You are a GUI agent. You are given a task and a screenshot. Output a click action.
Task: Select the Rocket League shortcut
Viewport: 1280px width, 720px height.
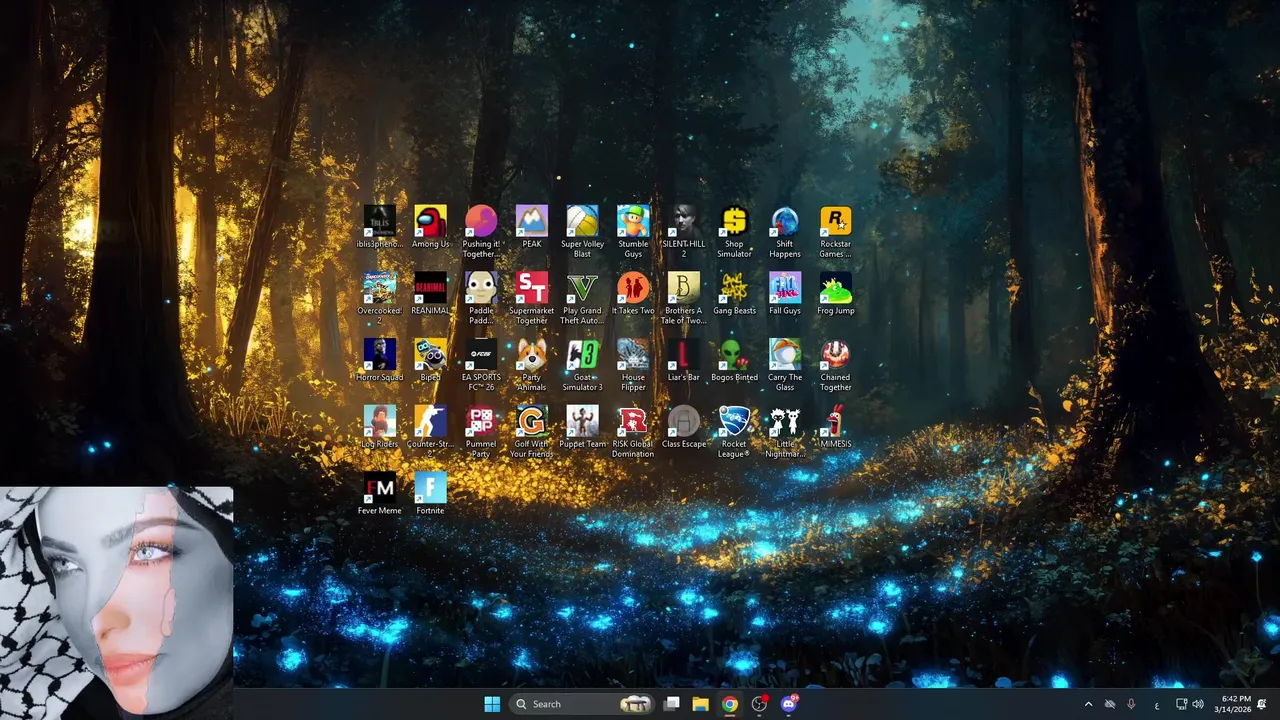pos(734,433)
